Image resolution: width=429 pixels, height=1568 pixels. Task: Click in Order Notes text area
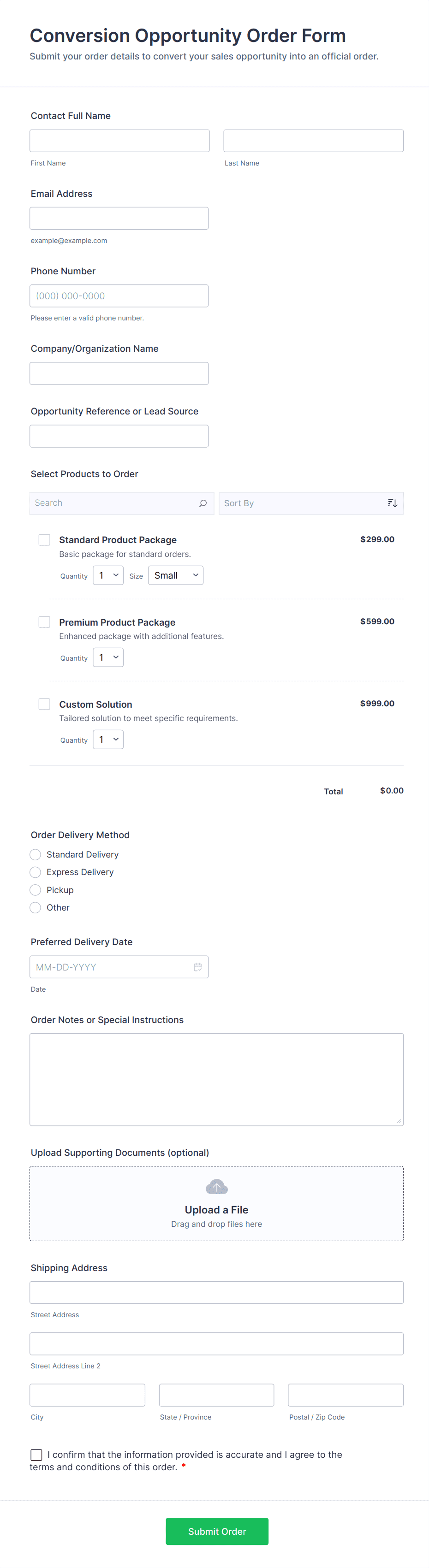click(x=216, y=1079)
